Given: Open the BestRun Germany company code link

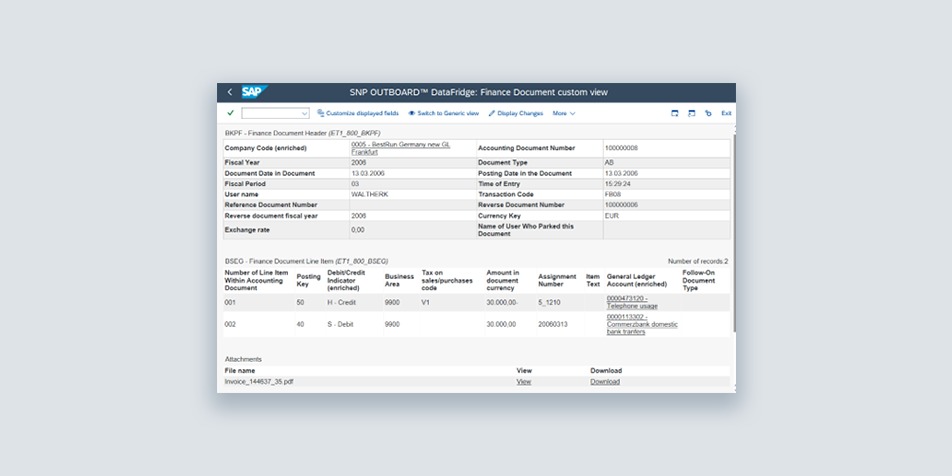Looking at the screenshot, I should click(x=401, y=149).
